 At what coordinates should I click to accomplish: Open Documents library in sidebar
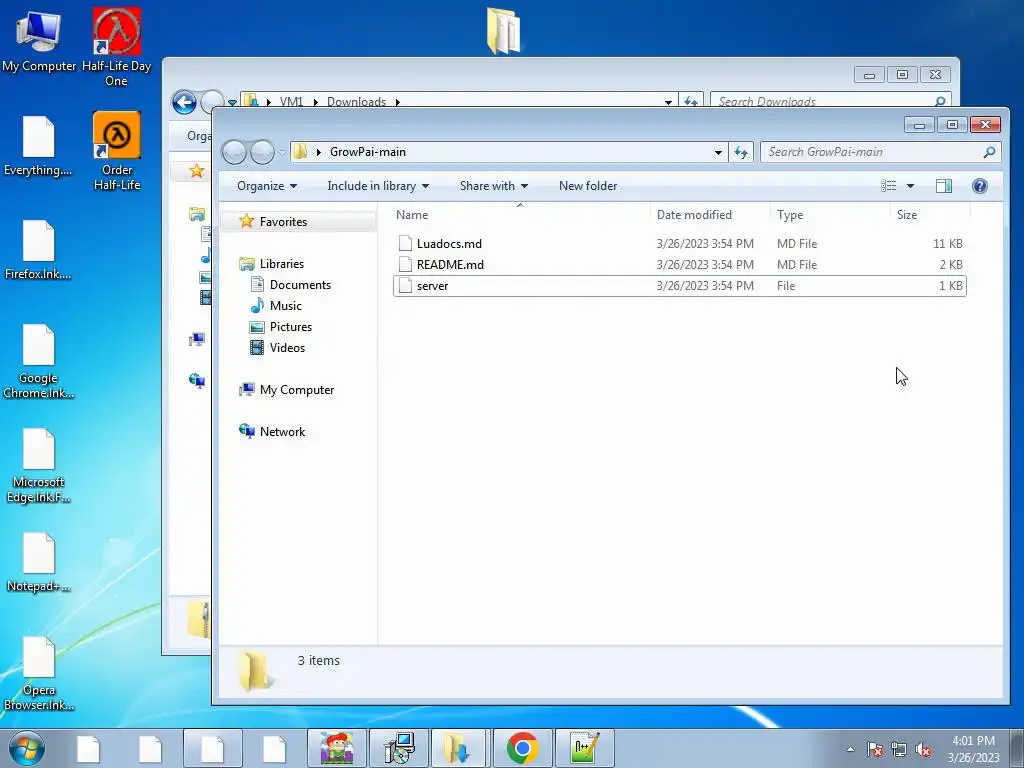coord(300,285)
